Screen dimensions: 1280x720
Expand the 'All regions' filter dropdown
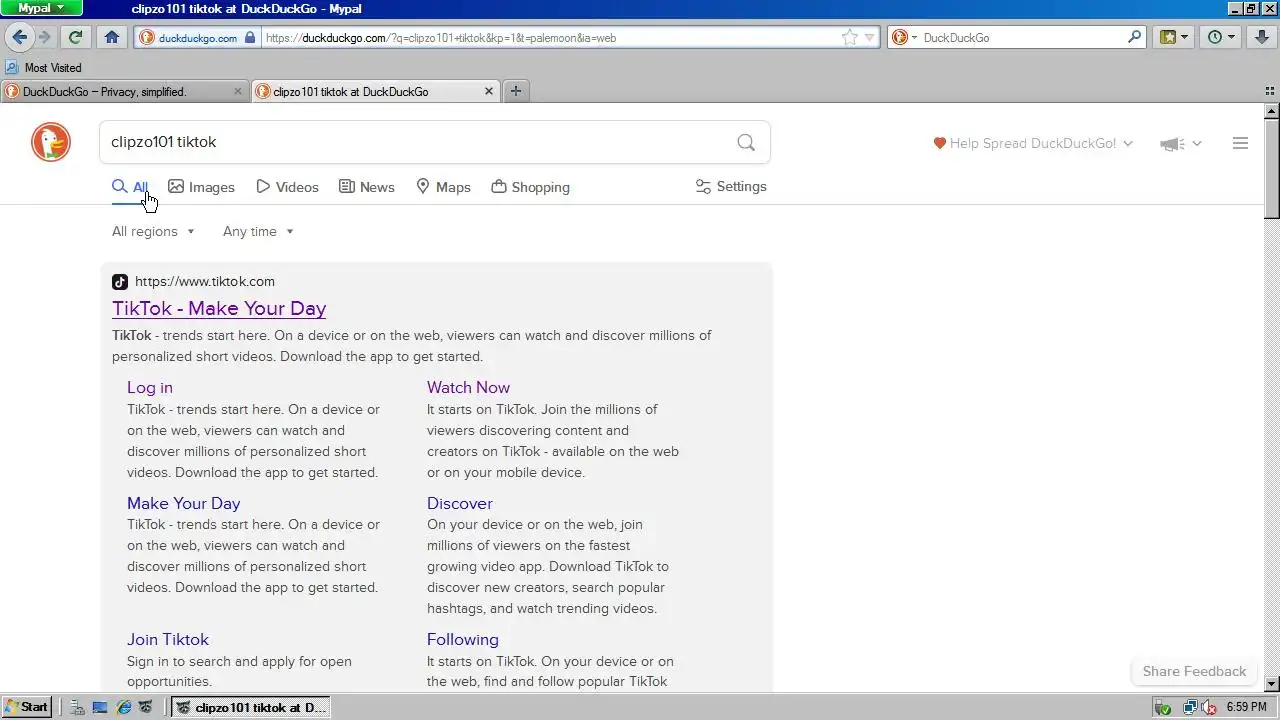[153, 231]
